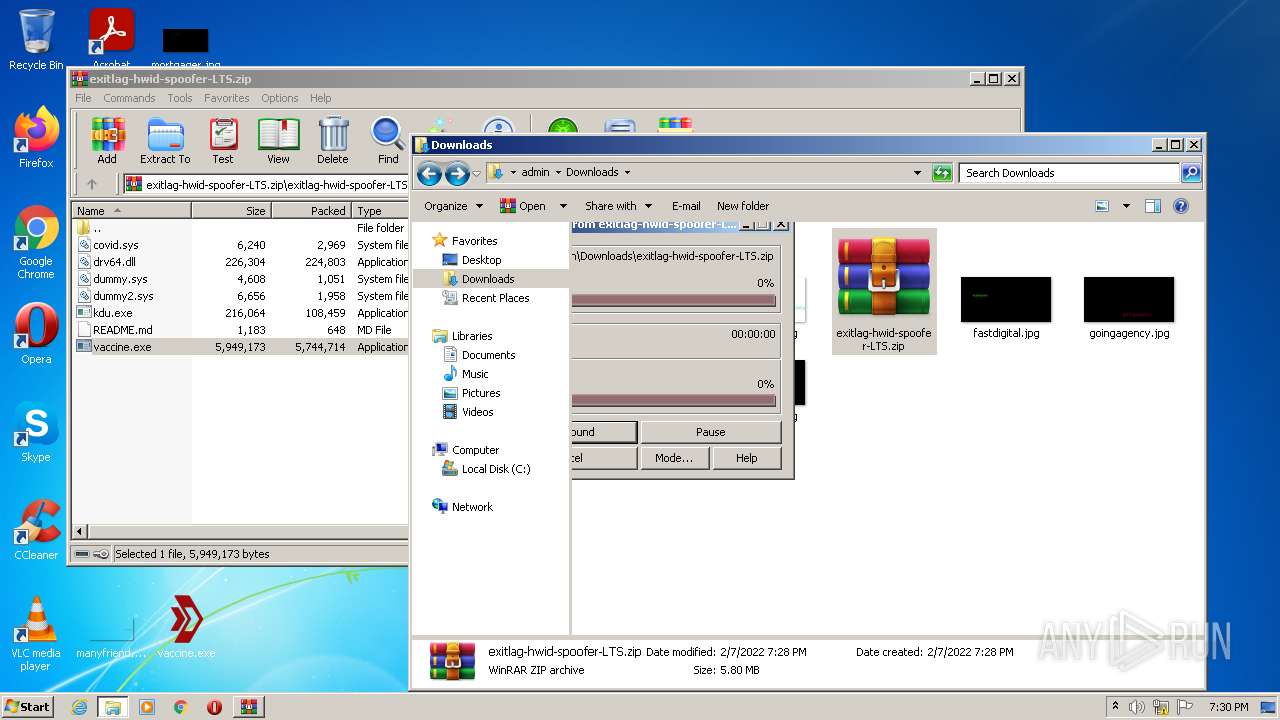1280x720 pixels.
Task: Open WinRAR File menu
Action: [x=83, y=98]
